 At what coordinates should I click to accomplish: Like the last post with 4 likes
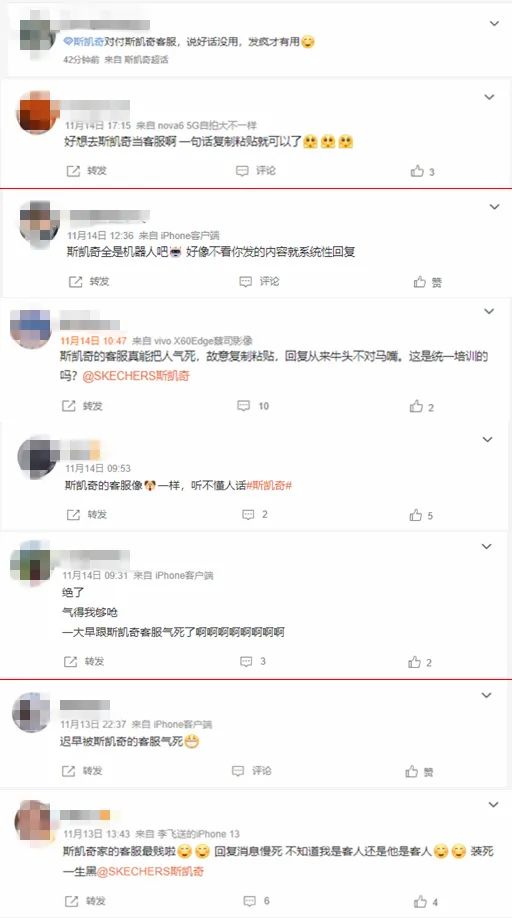coord(426,902)
